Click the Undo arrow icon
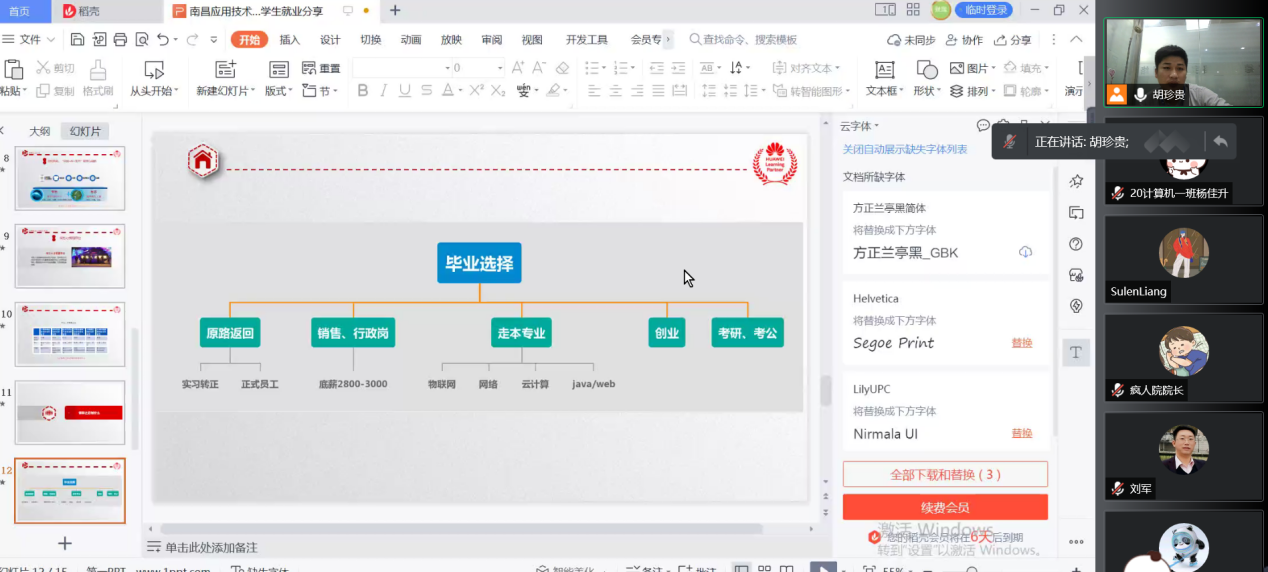Viewport: 1268px width, 572px height. [163, 40]
